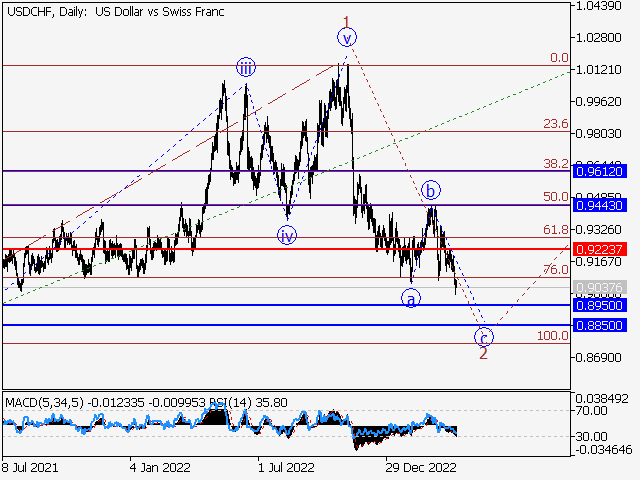Viewport: 640px width, 480px height.
Task: Click the RSI(14) 35.80 indicator label
Action: point(248,403)
